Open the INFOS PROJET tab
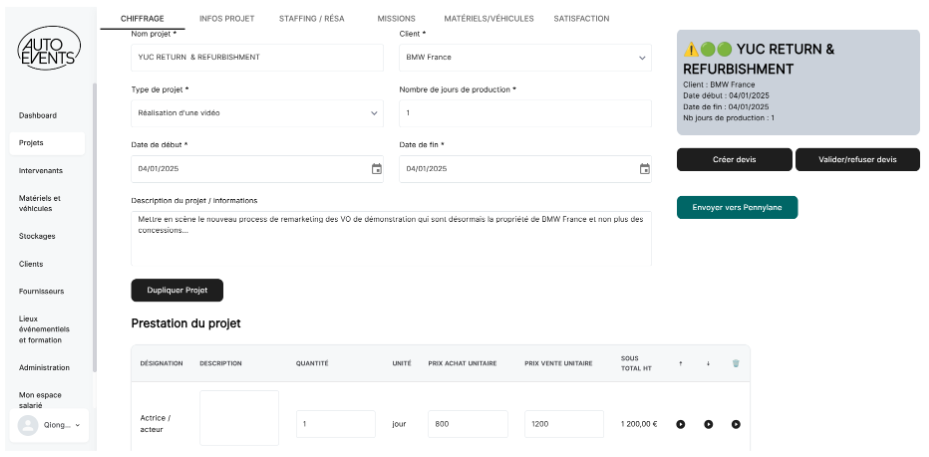 coord(227,18)
